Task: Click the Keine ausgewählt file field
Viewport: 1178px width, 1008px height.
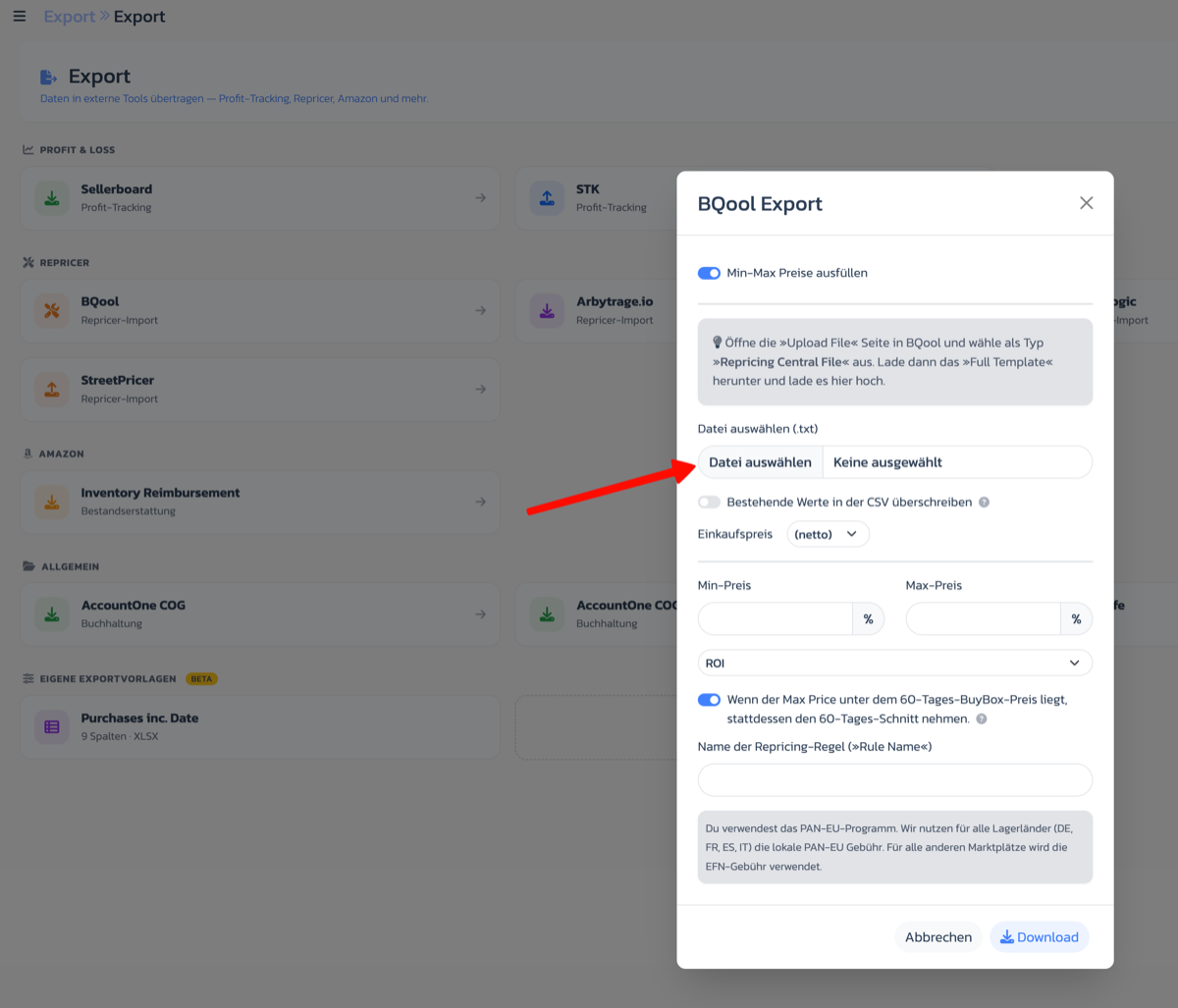Action: tap(957, 462)
